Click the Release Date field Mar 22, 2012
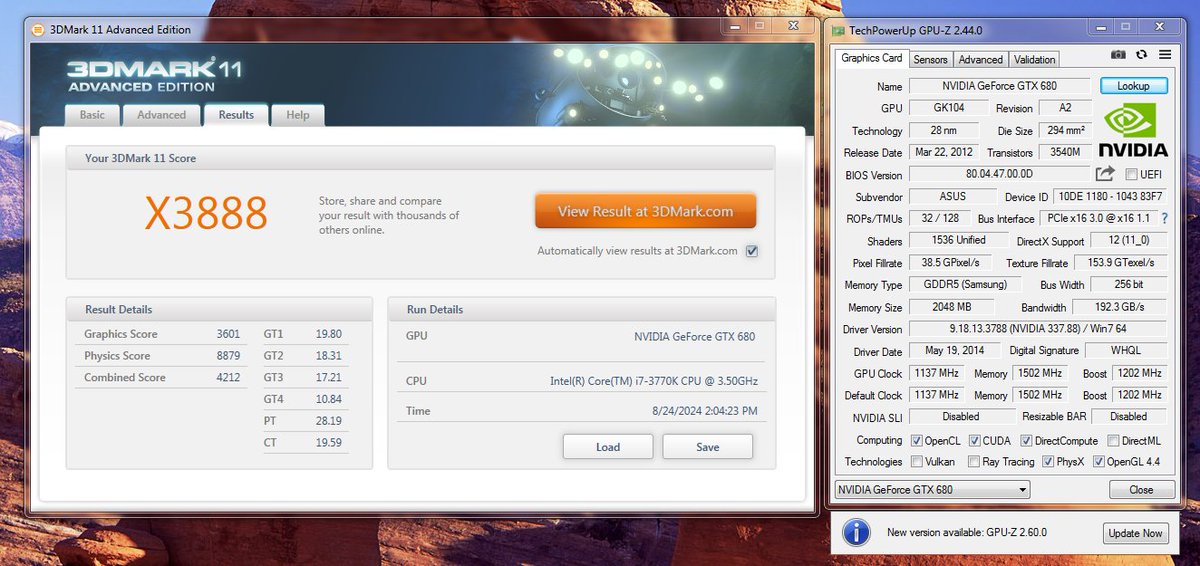This screenshot has height=566, width=1200. (945, 153)
